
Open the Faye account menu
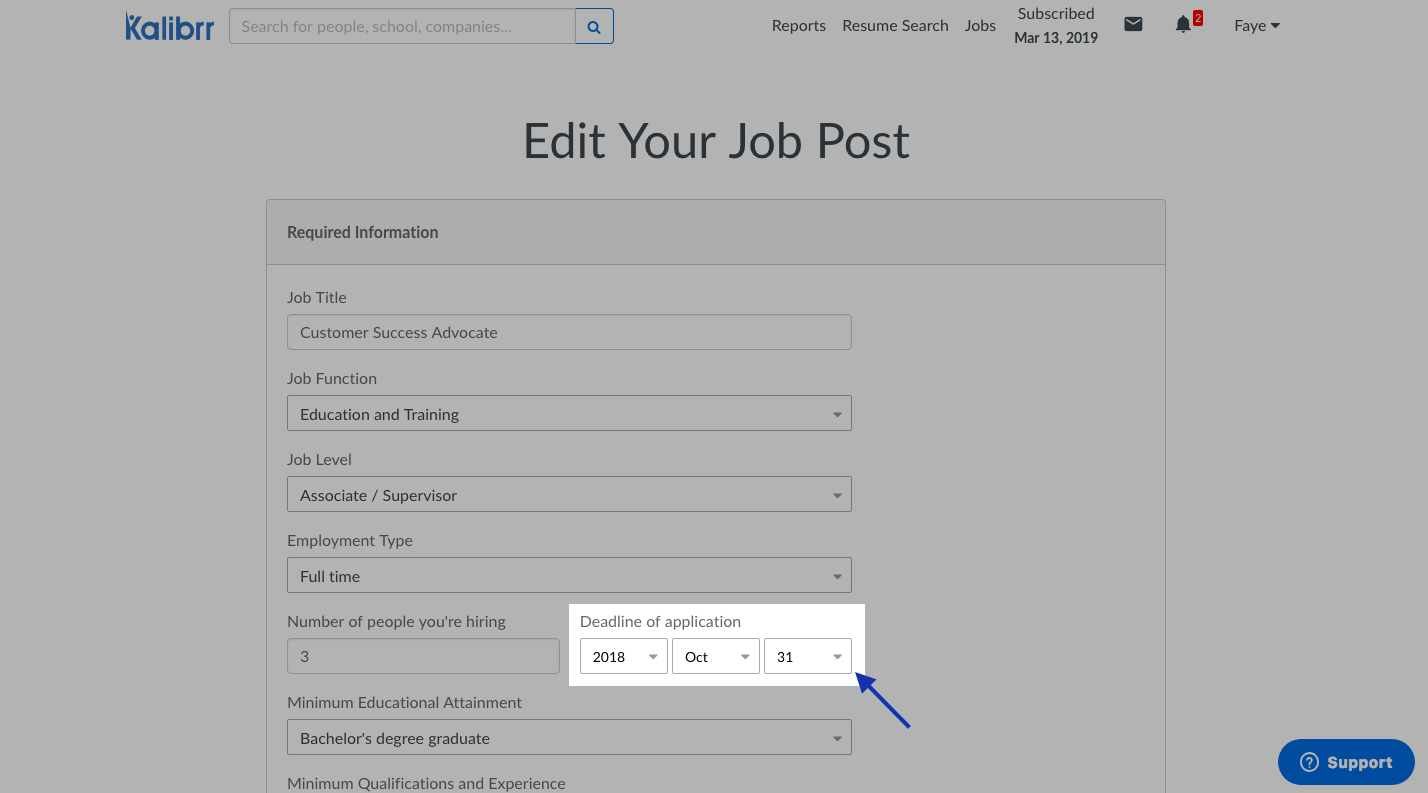tap(1257, 26)
